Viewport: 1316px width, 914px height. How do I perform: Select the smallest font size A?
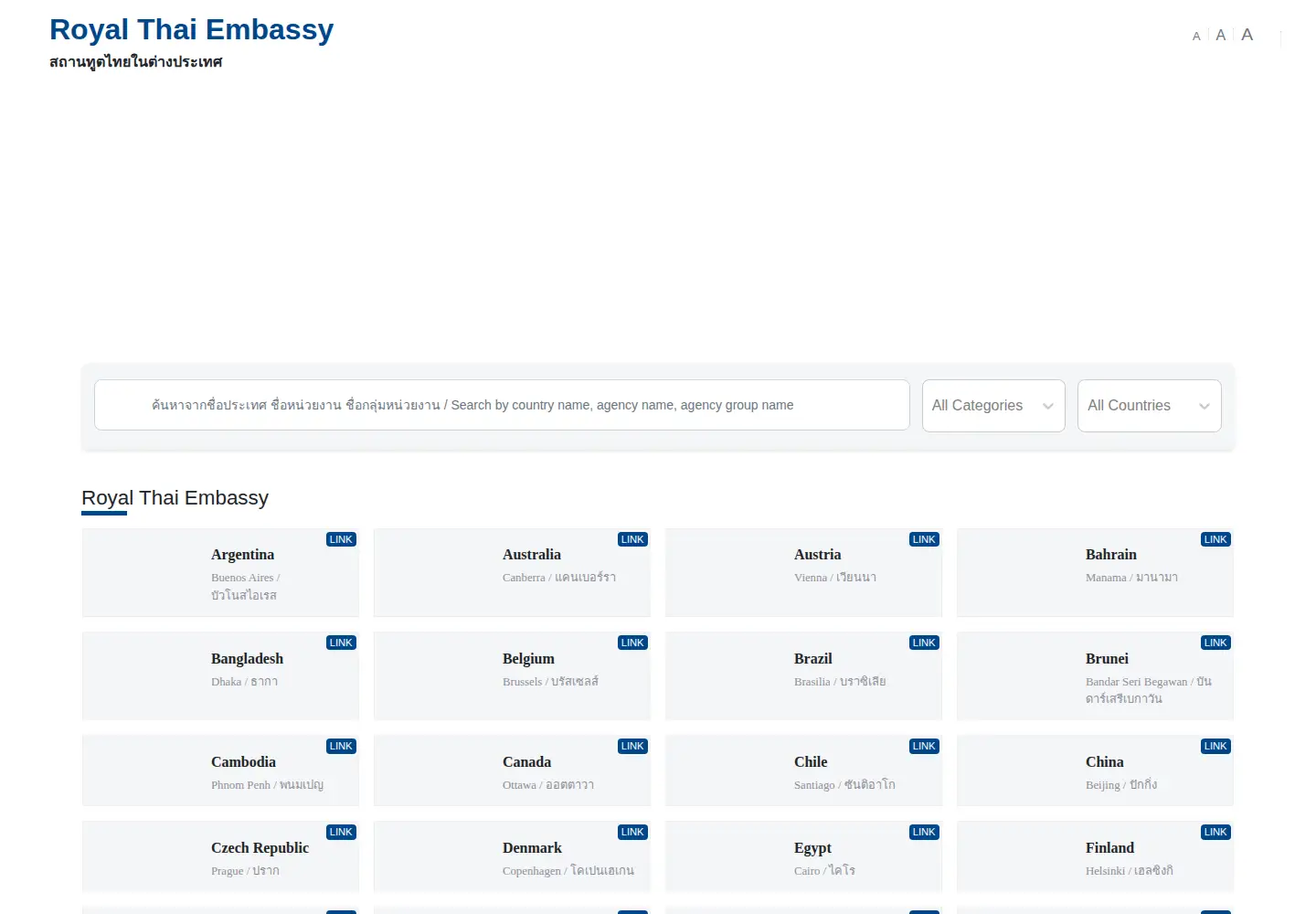[1196, 37]
